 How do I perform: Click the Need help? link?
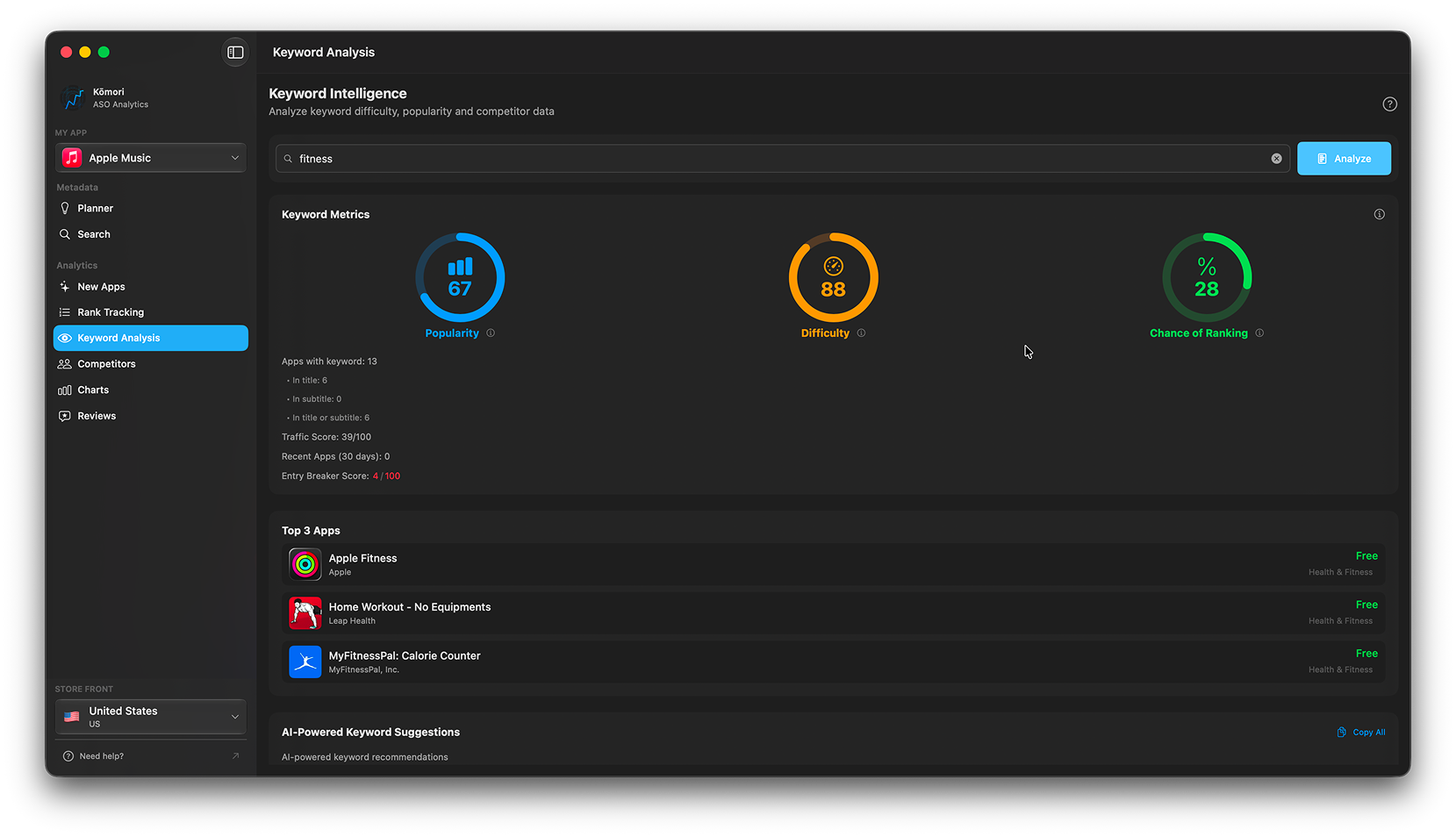[102, 756]
